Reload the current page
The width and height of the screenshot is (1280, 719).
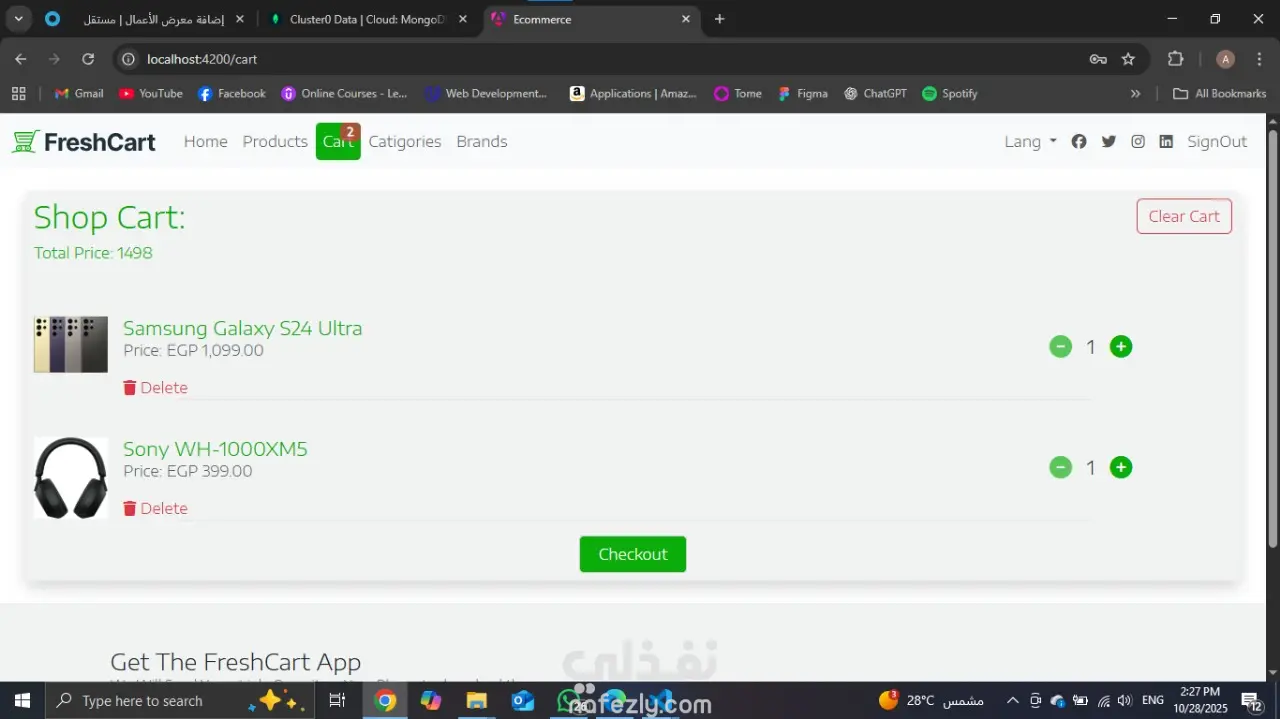tap(88, 59)
